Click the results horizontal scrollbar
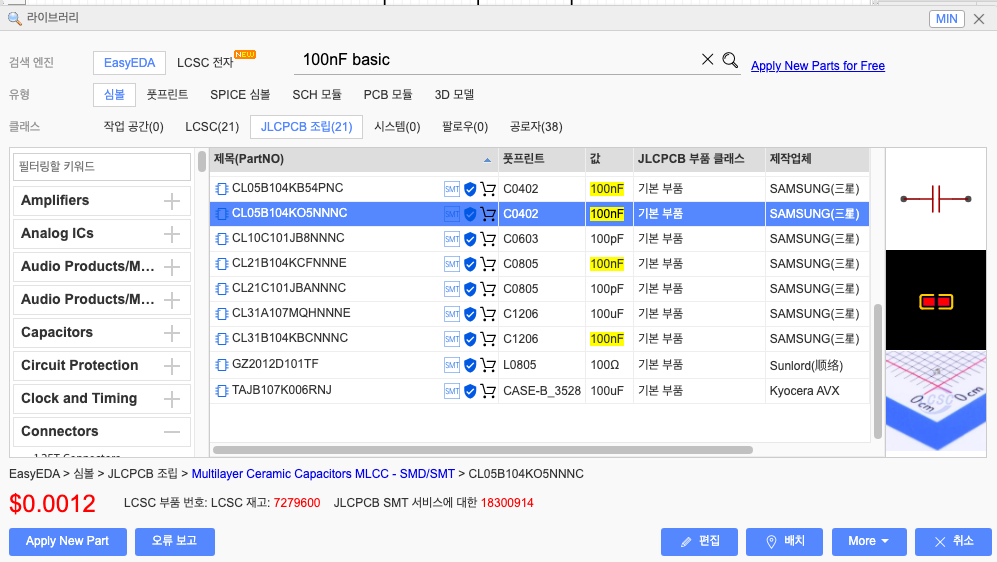Screen dimensions: 997x562 pos(483,450)
